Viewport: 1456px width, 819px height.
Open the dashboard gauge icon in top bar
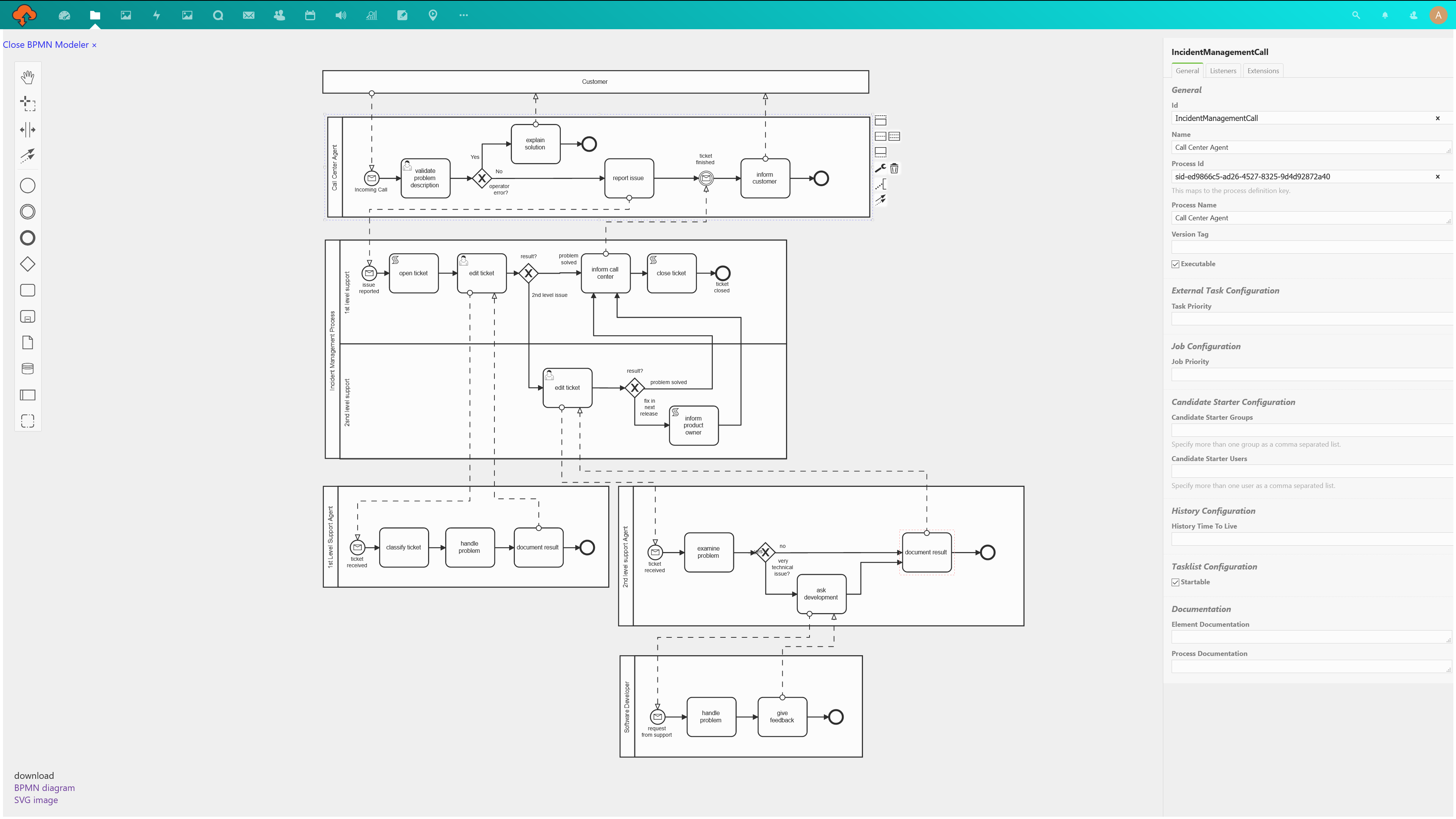[64, 15]
